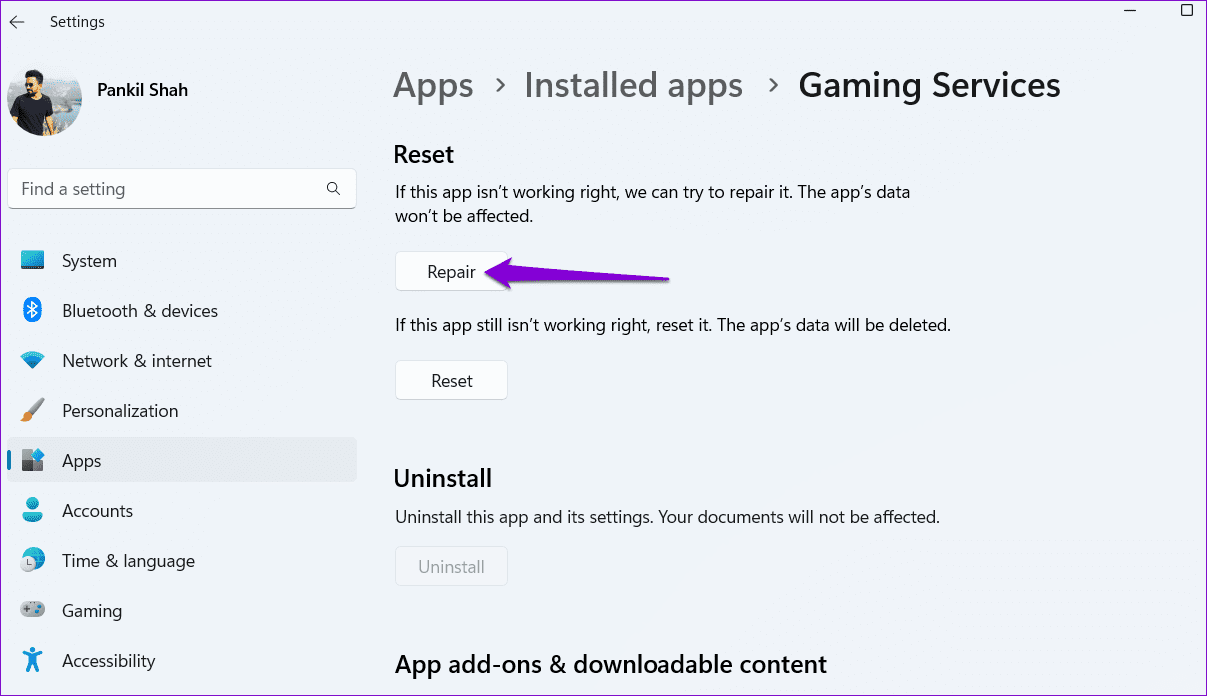The height and width of the screenshot is (696, 1207).
Task: Click the Repair button
Action: click(x=451, y=271)
